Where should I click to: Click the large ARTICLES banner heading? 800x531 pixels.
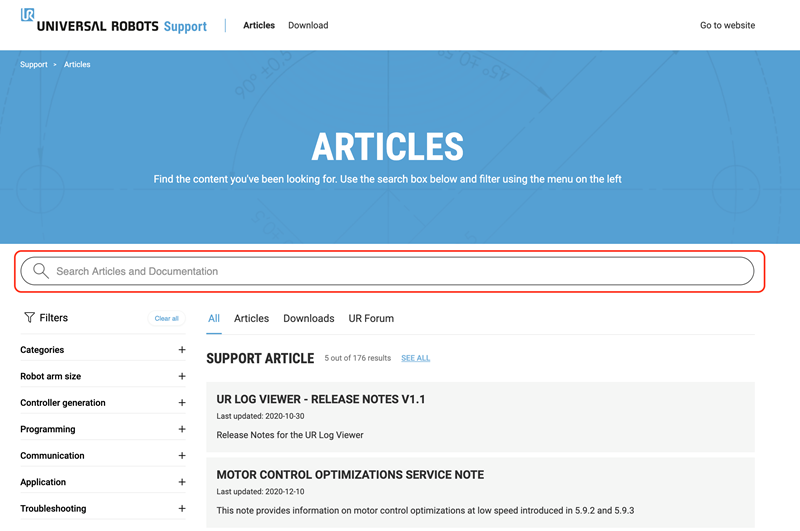point(387,147)
